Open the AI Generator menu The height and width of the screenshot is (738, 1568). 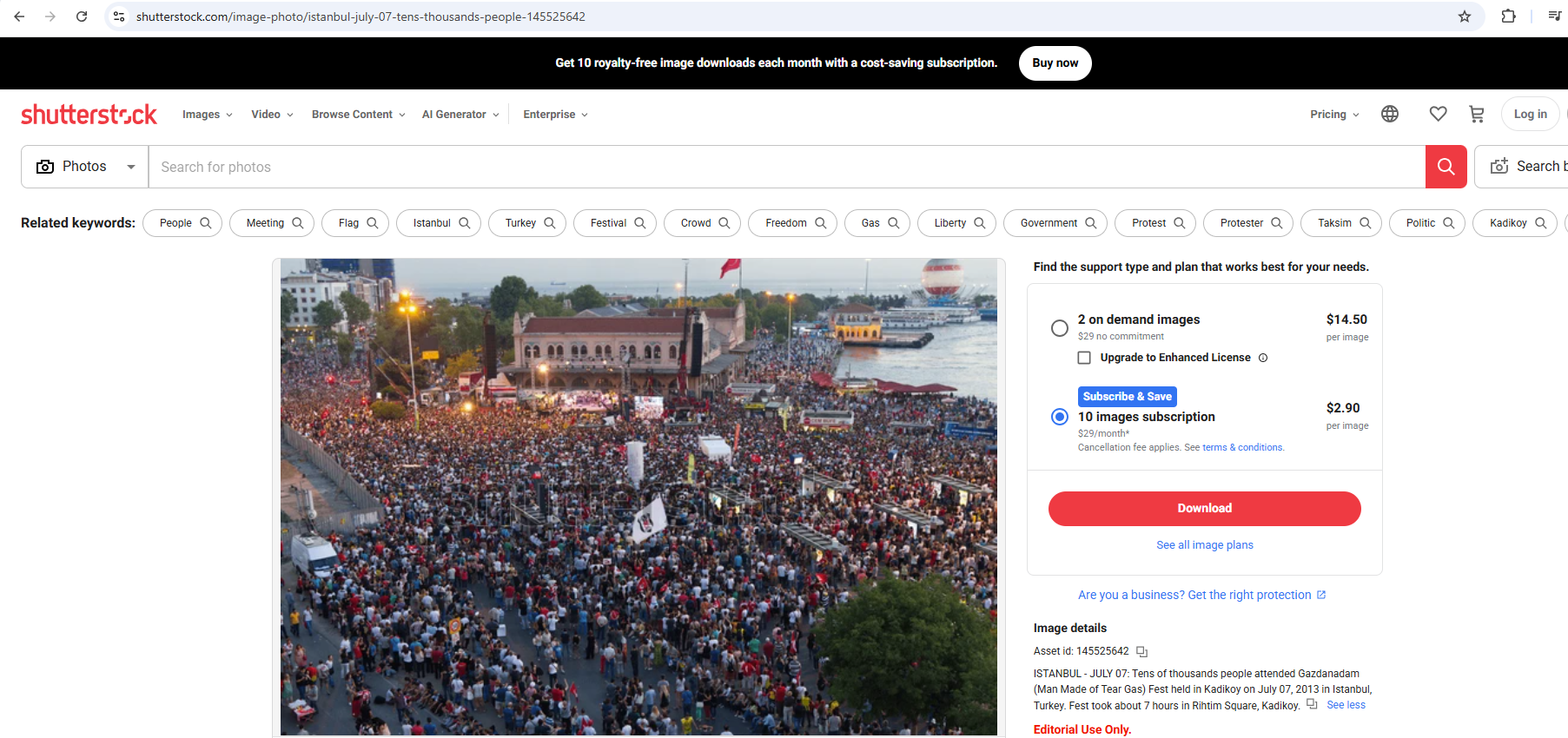click(x=460, y=115)
